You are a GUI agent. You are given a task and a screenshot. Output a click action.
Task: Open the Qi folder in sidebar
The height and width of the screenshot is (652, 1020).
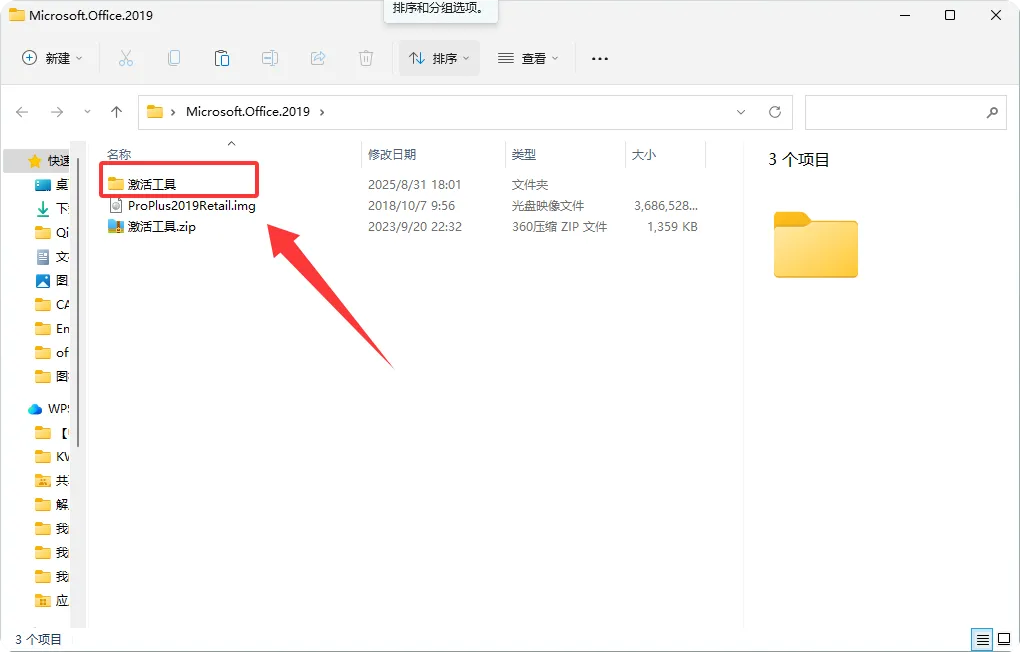(51, 232)
